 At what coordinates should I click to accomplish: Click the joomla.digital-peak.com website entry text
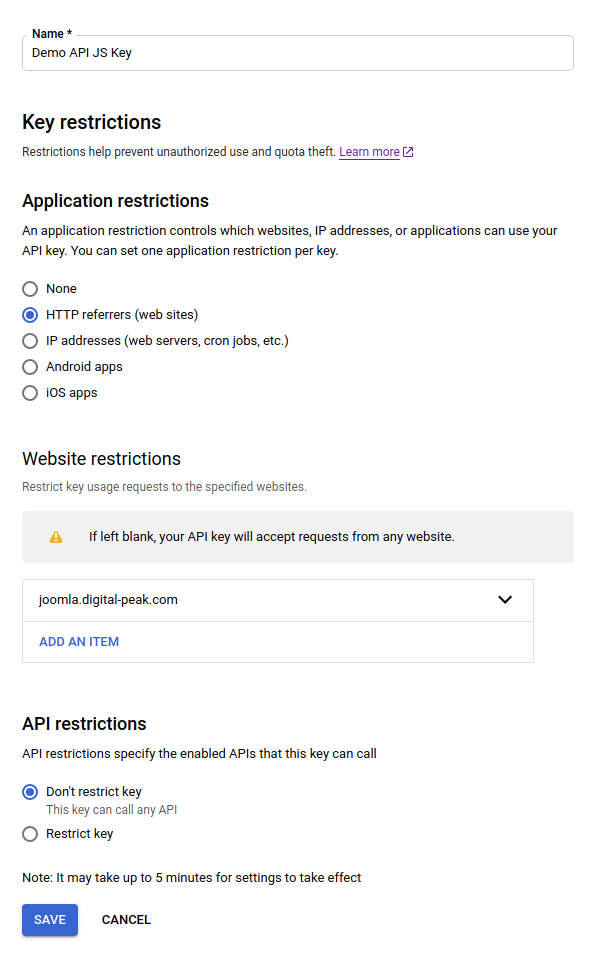(108, 600)
